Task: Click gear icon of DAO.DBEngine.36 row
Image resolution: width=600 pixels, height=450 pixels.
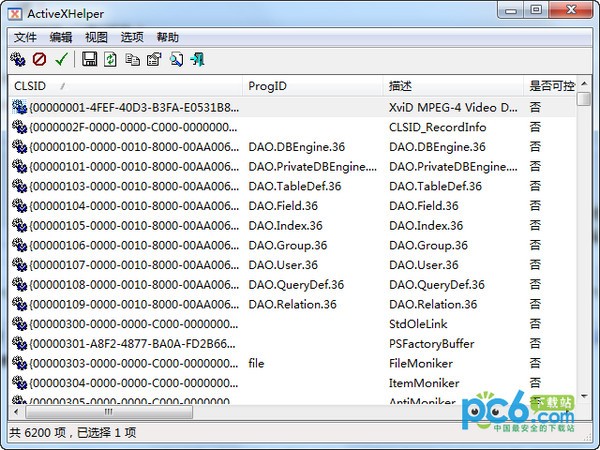Action: click(19, 147)
